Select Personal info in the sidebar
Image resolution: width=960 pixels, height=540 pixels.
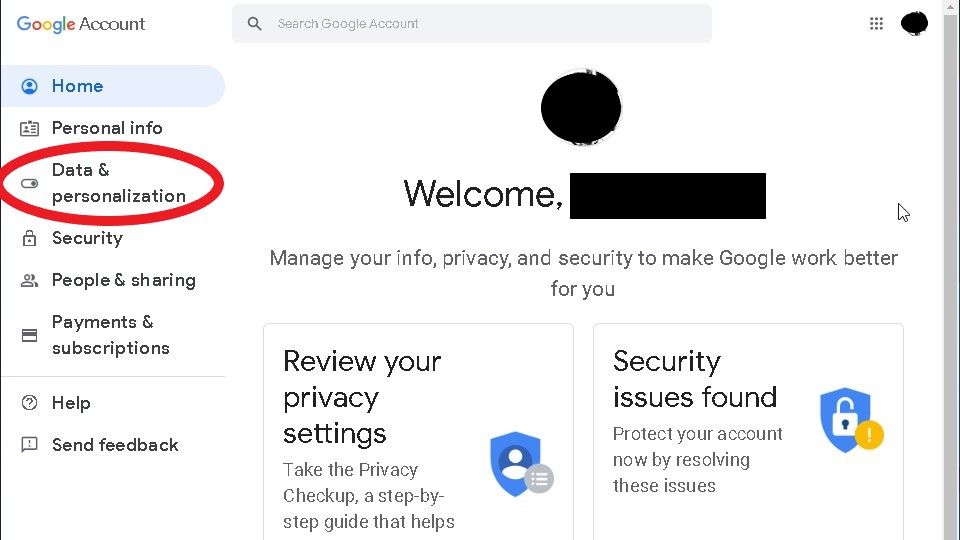pyautogui.click(x=107, y=128)
